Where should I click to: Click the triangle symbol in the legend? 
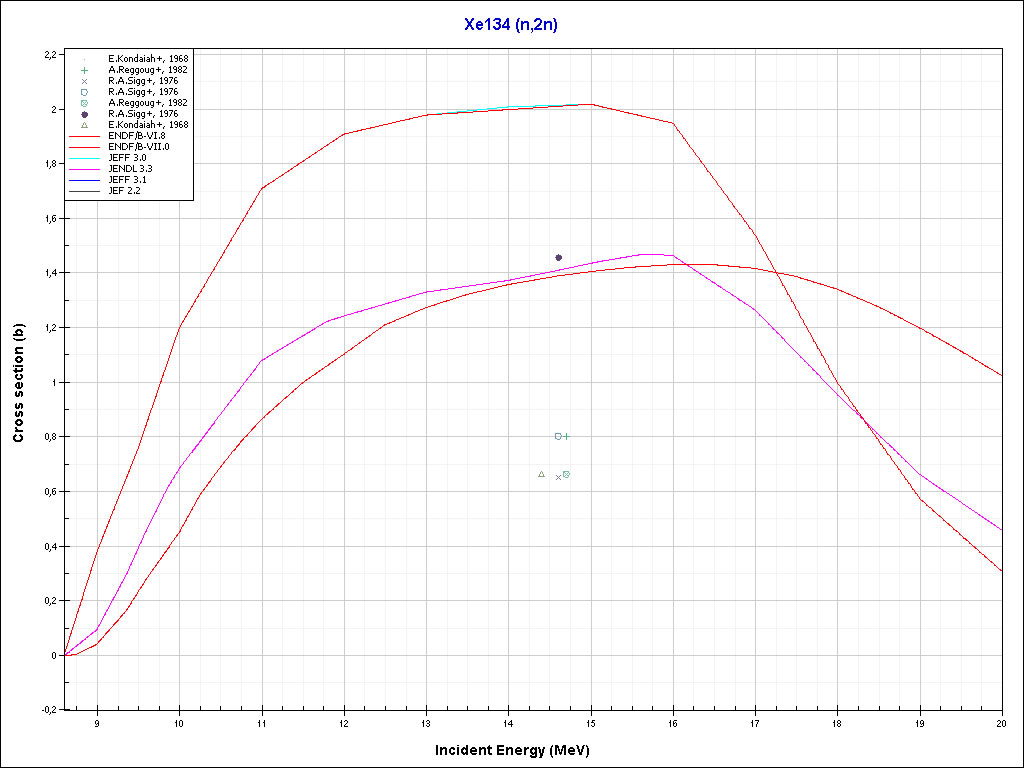pyautogui.click(x=85, y=125)
